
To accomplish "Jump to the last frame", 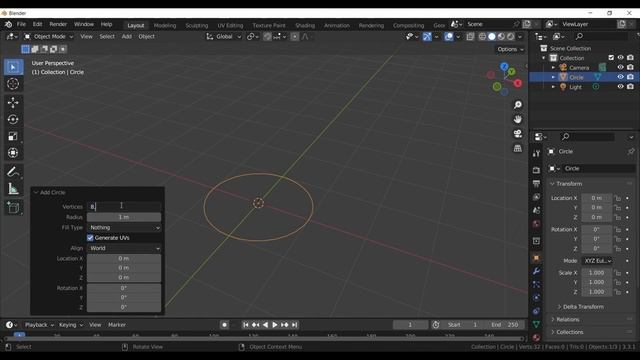I will pyautogui.click(x=294, y=325).
